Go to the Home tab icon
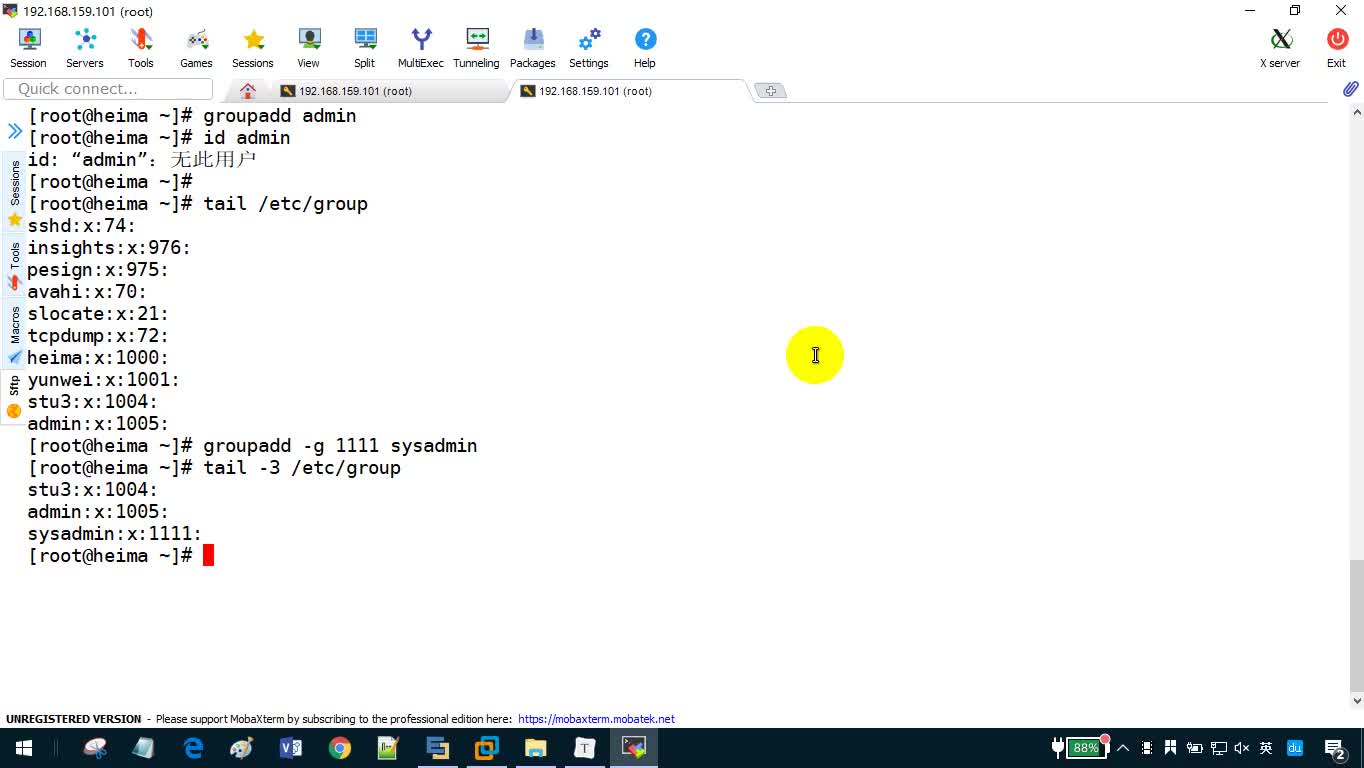Viewport: 1364px width, 768px height. 248,91
